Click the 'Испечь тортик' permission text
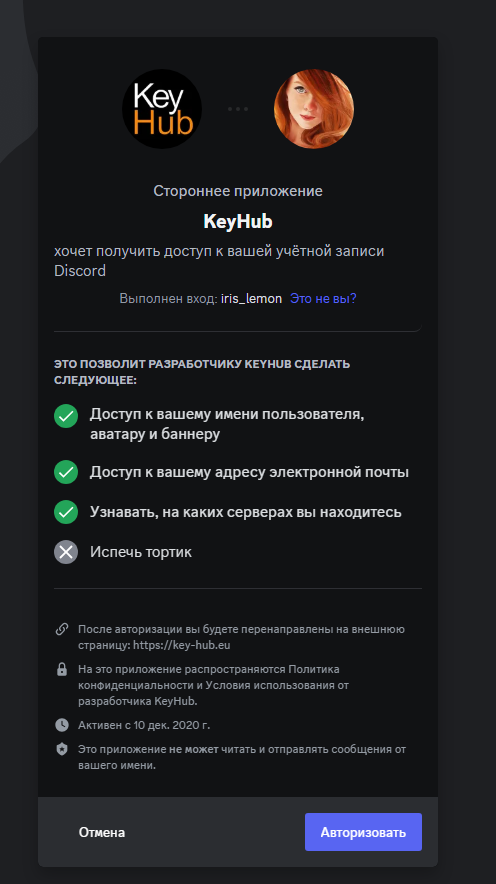The image size is (496, 884). pyautogui.click(x=141, y=552)
